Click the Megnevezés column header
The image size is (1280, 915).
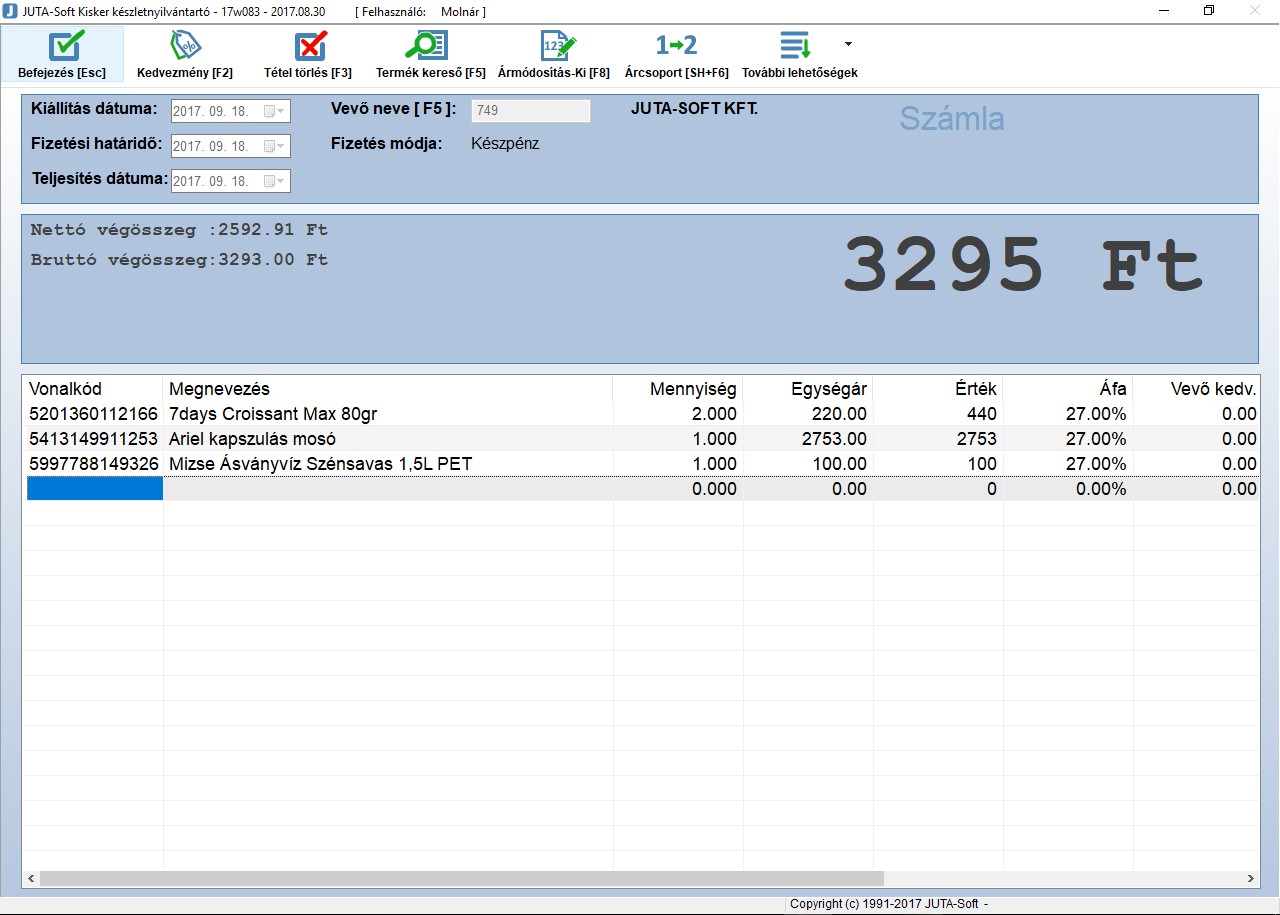219,389
